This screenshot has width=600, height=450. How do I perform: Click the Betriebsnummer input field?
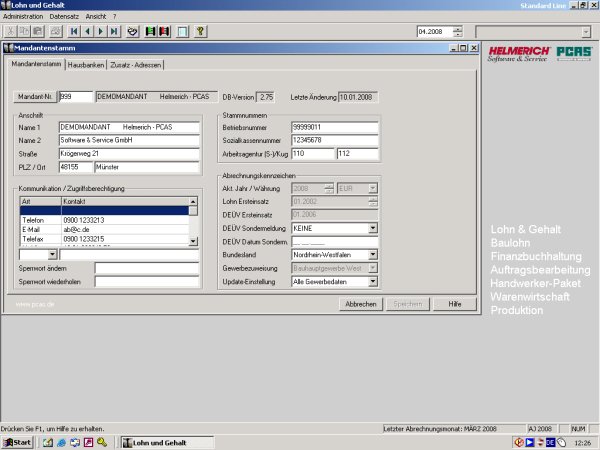coord(335,127)
